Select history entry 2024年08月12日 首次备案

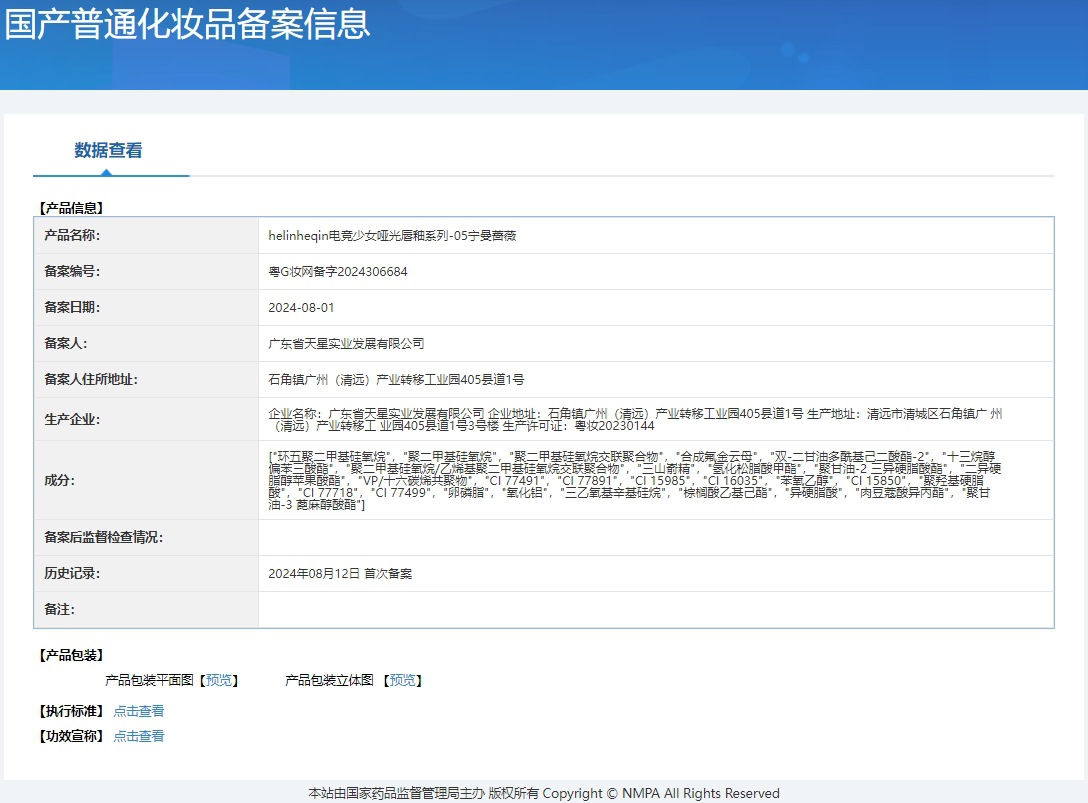pos(340,573)
